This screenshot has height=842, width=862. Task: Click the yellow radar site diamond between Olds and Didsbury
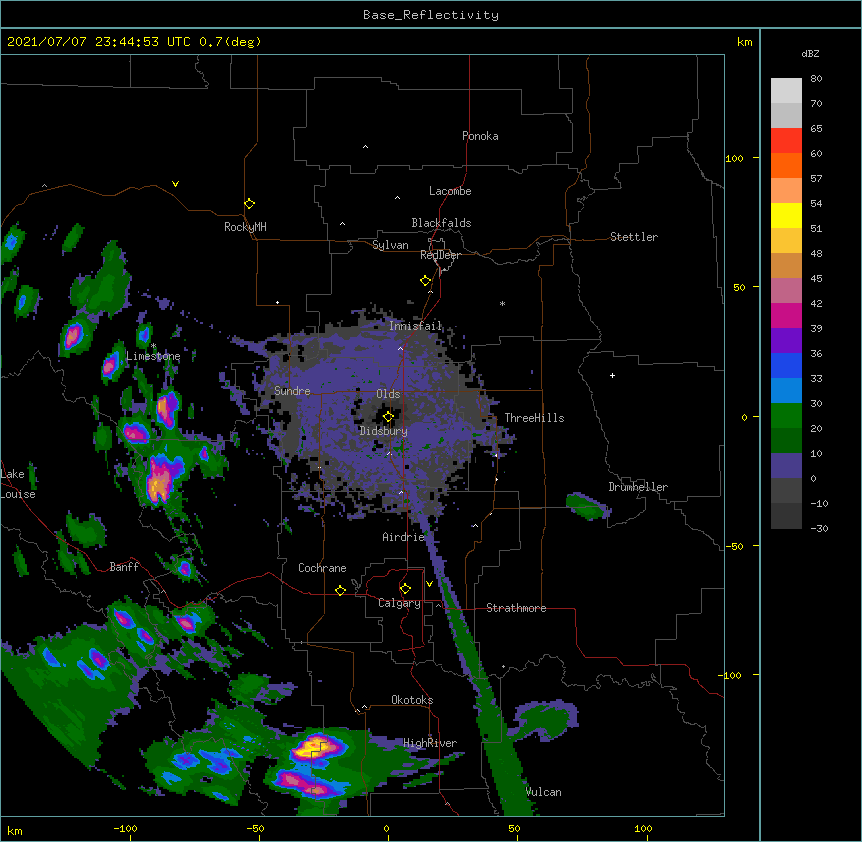389,417
